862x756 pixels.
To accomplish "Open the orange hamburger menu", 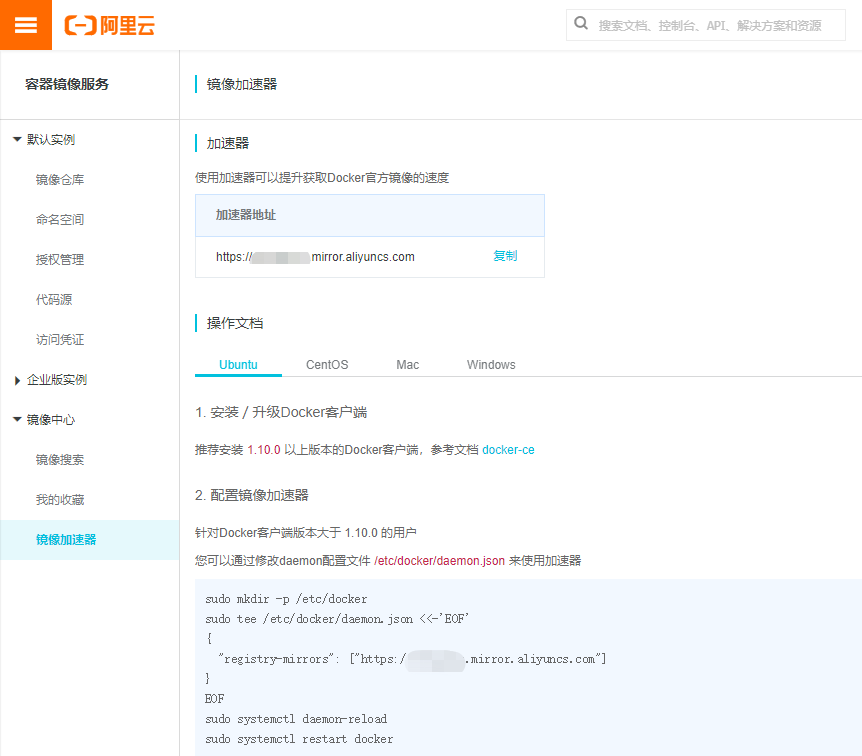I will pos(26,25).
